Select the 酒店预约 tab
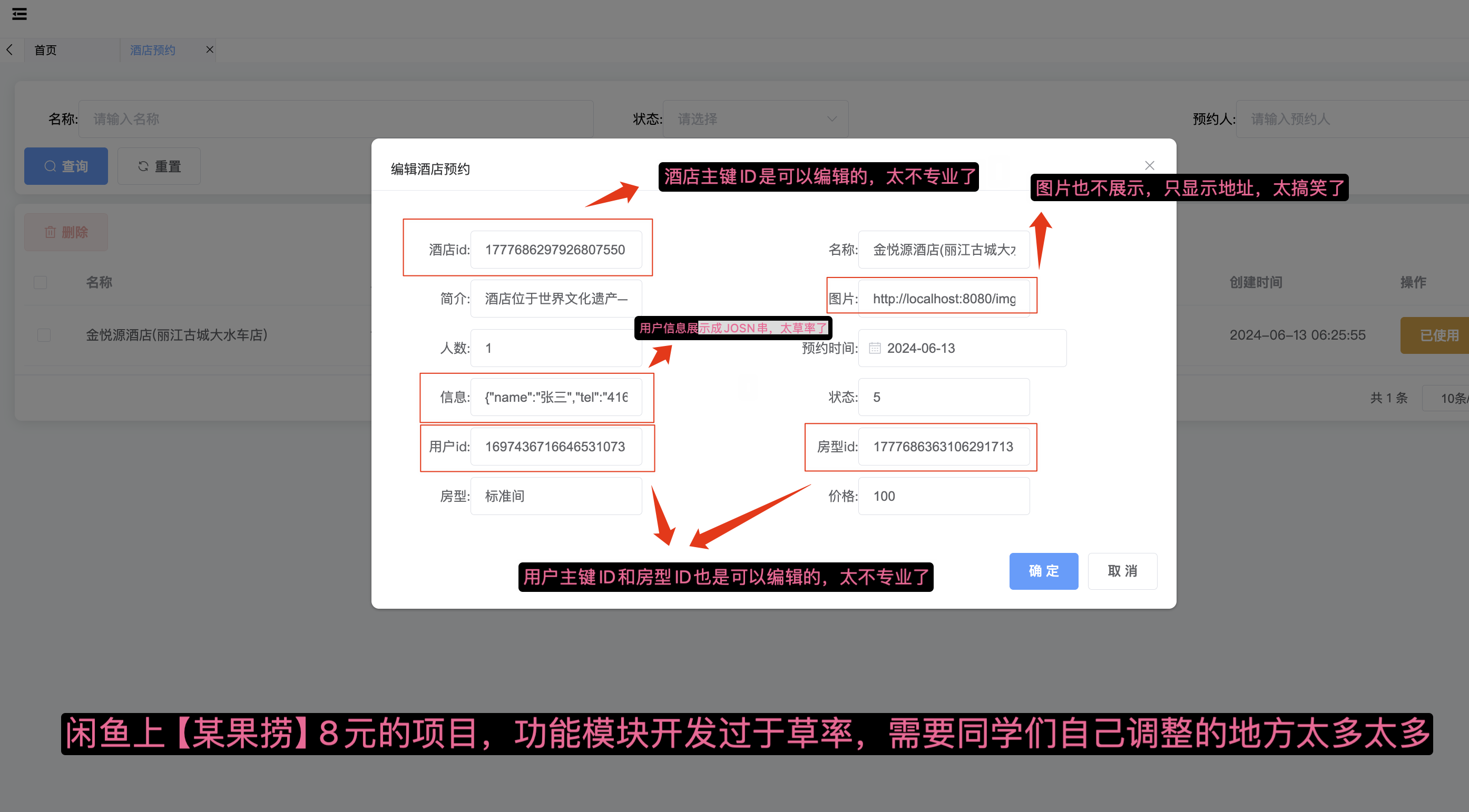This screenshot has width=1469, height=812. point(153,50)
